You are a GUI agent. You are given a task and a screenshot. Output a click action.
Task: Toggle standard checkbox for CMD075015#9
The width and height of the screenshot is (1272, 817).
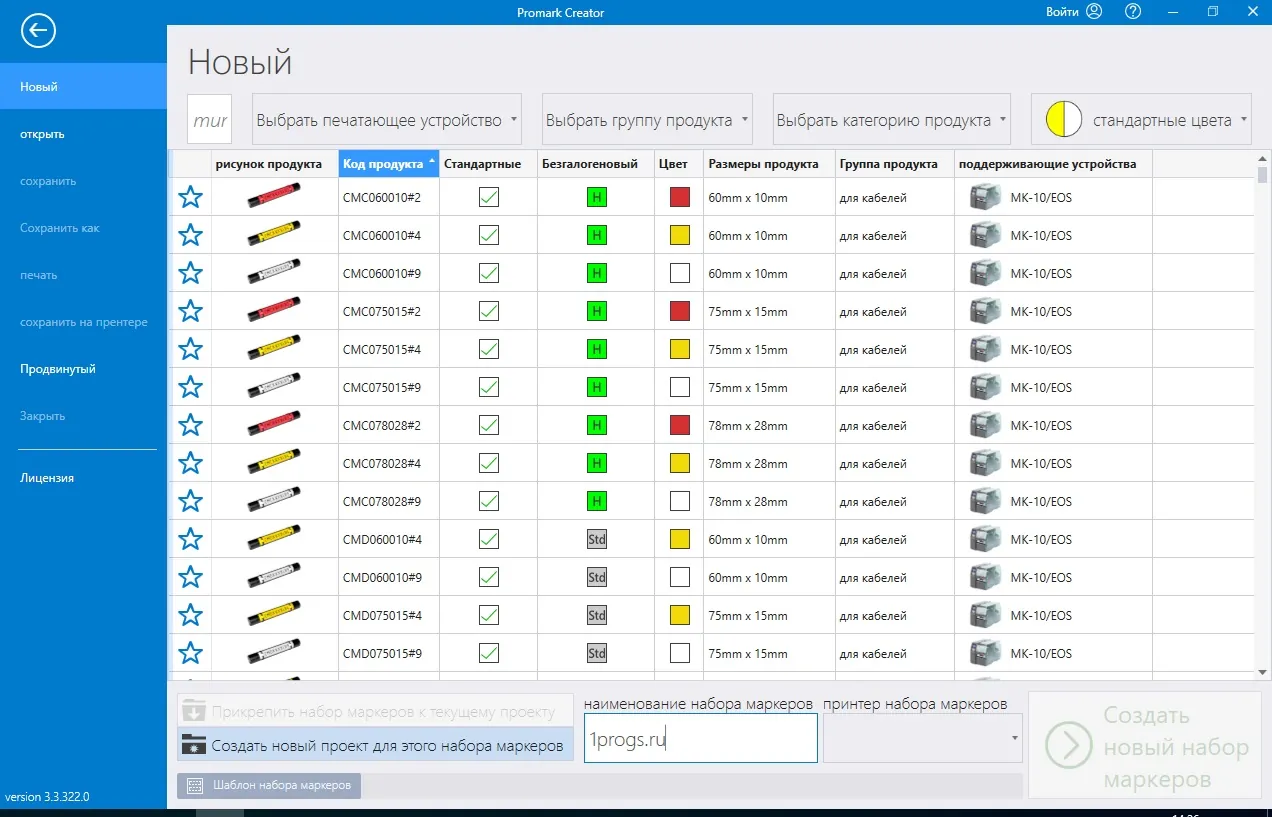click(x=489, y=653)
